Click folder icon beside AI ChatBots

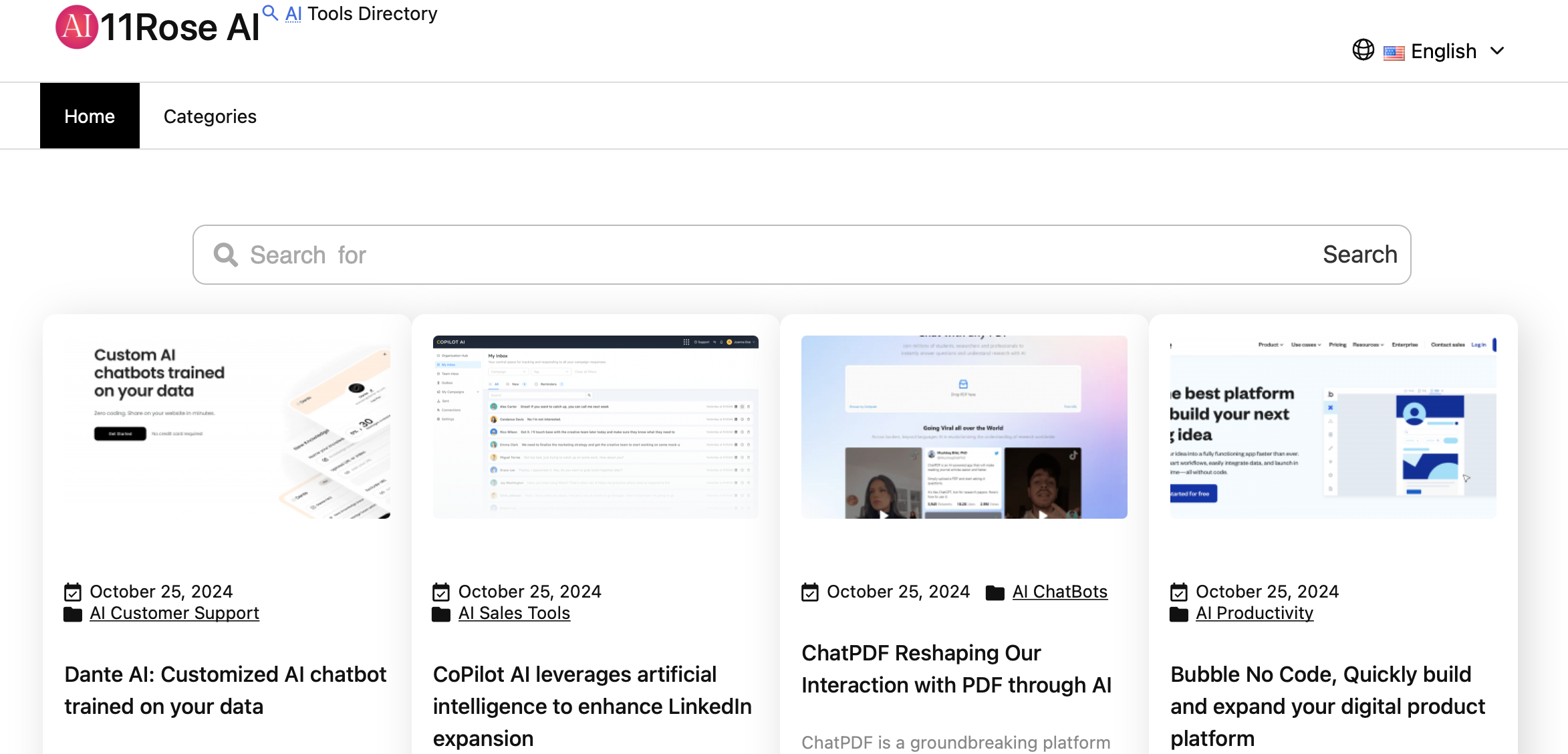995,593
